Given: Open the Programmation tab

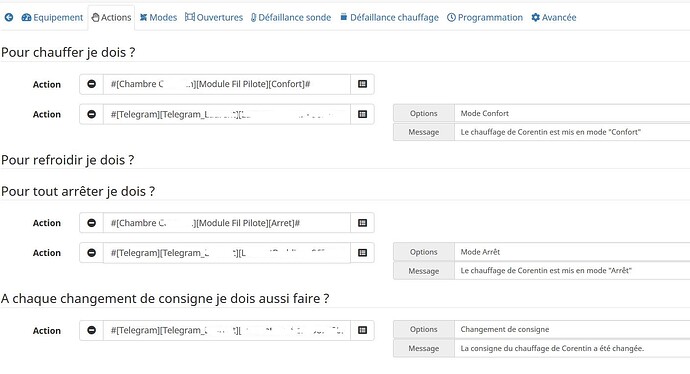Looking at the screenshot, I should pyautogui.click(x=485, y=18).
